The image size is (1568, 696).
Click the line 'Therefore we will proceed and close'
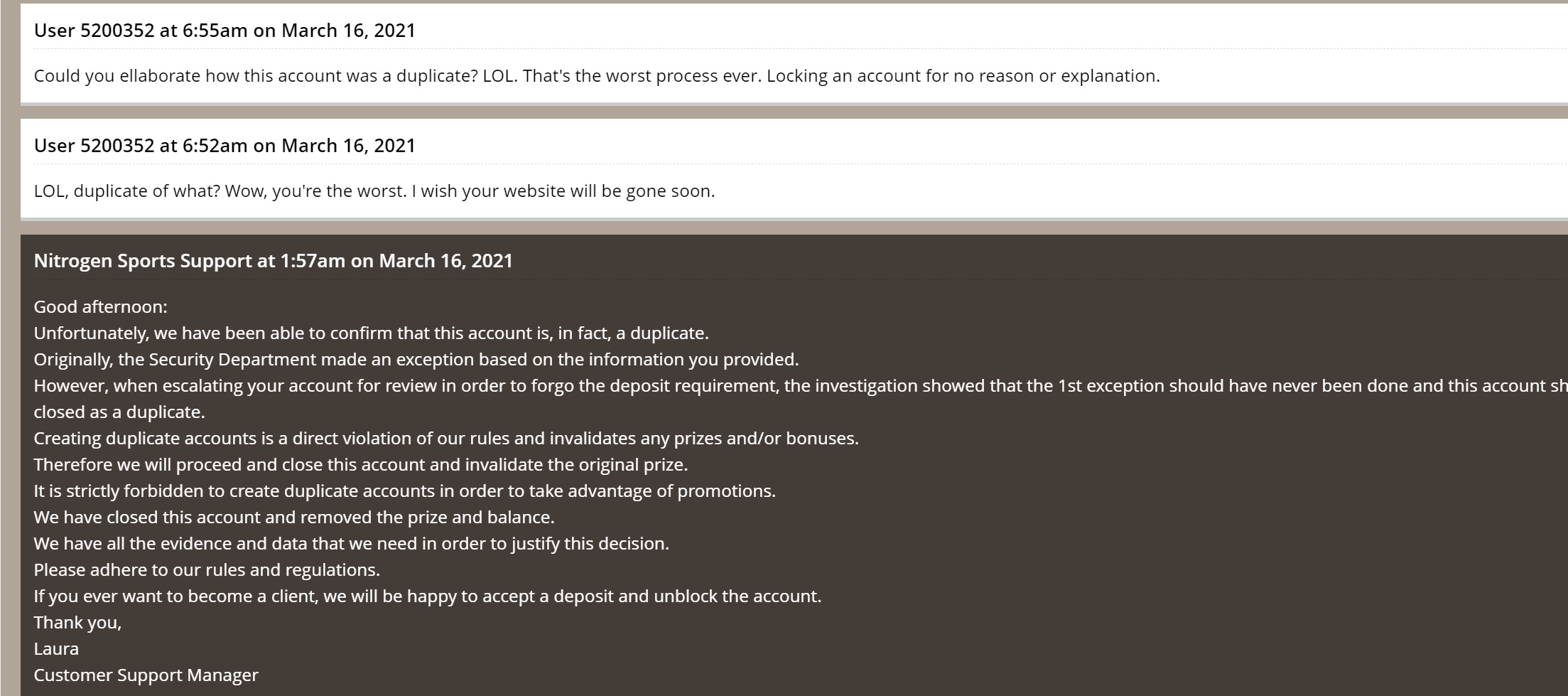coord(361,465)
